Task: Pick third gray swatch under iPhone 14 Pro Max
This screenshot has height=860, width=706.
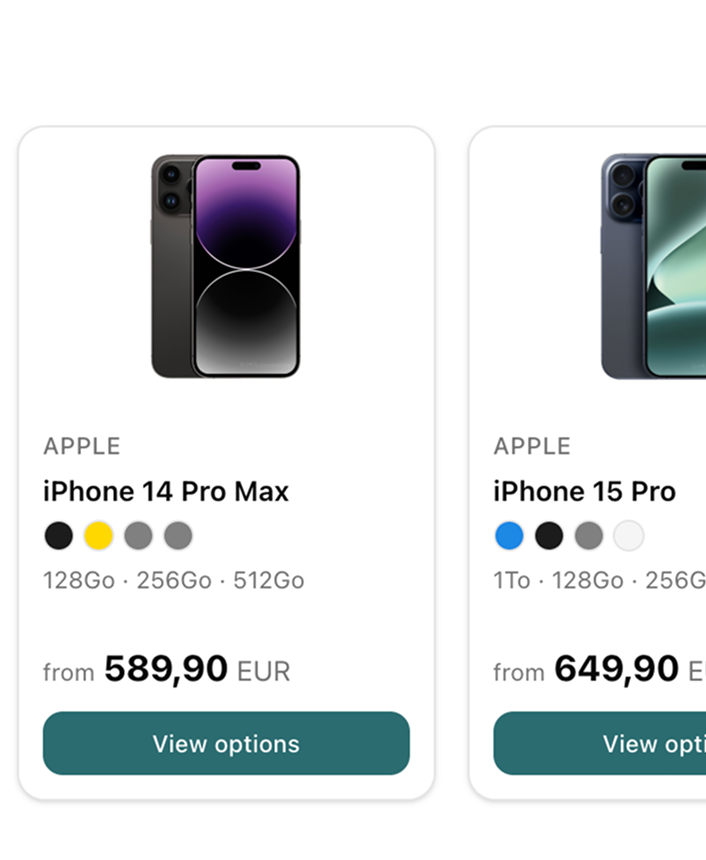Action: click(138, 536)
